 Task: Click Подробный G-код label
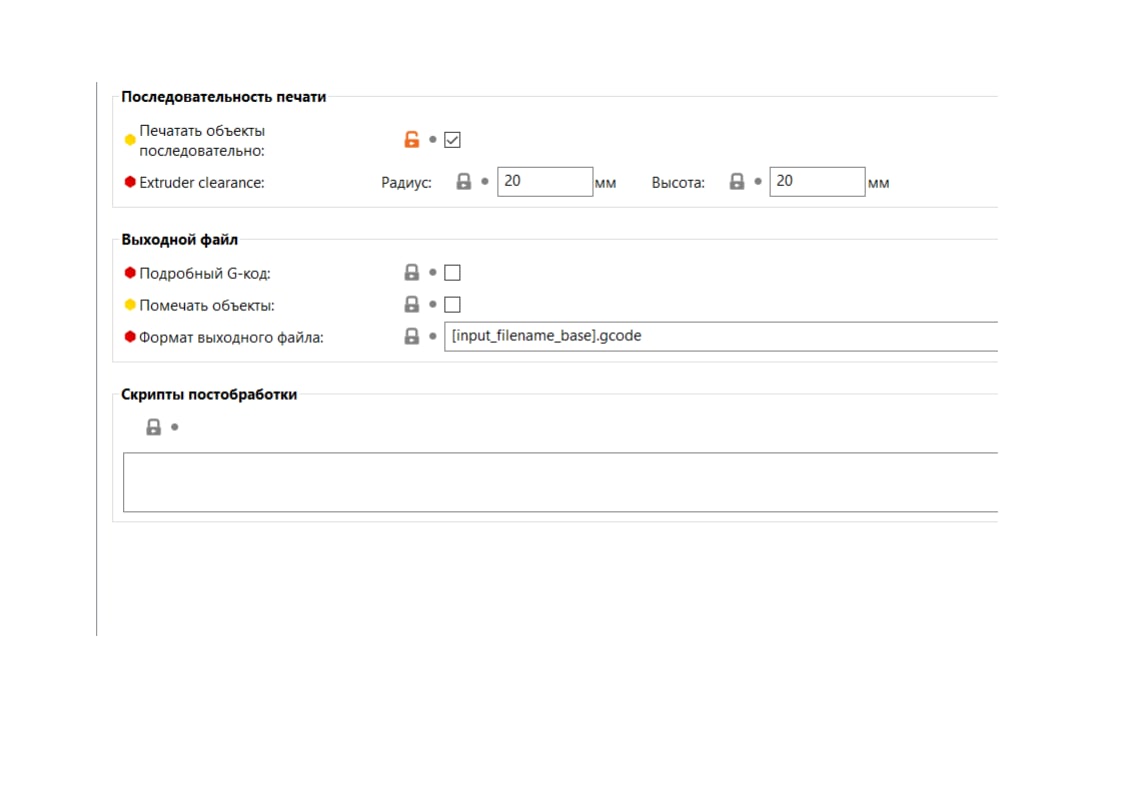205,273
